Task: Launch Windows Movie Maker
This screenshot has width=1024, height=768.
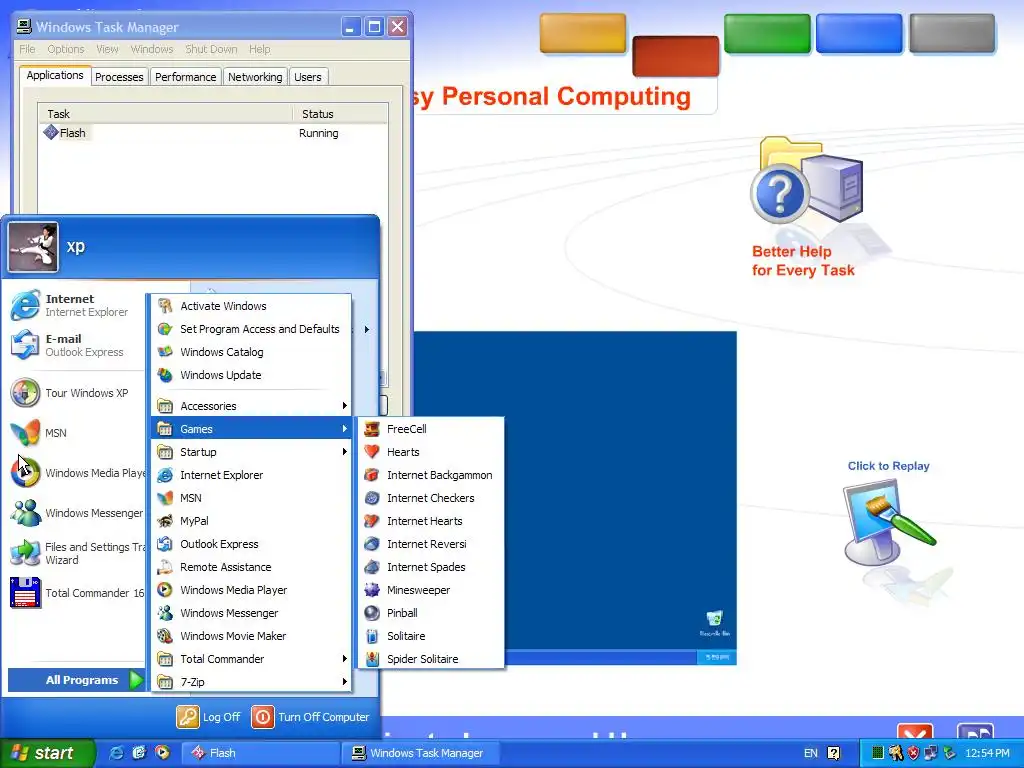Action: pos(251,636)
